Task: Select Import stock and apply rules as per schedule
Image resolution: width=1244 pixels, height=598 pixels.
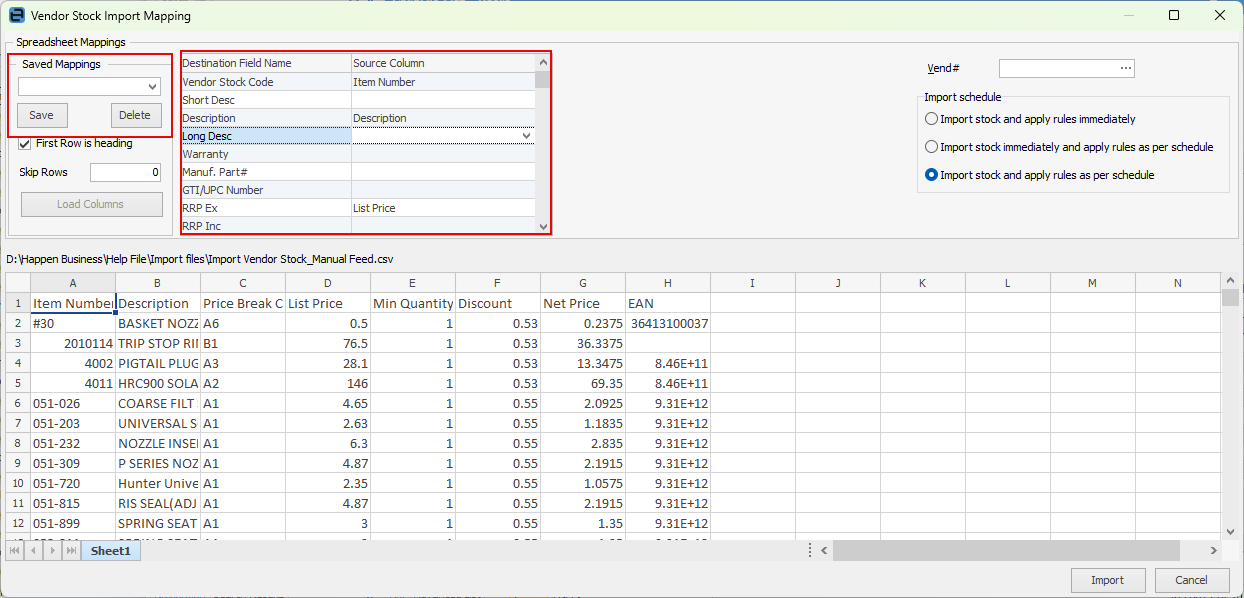Action: tap(932, 175)
